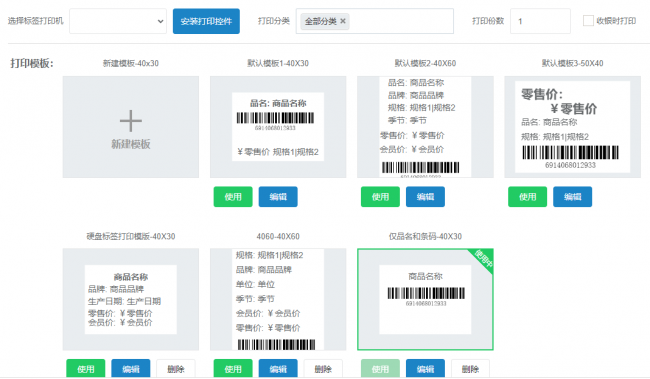Remove the 全部分类 tag with its x icon
This screenshot has height=379, width=650.
[x=343, y=21]
